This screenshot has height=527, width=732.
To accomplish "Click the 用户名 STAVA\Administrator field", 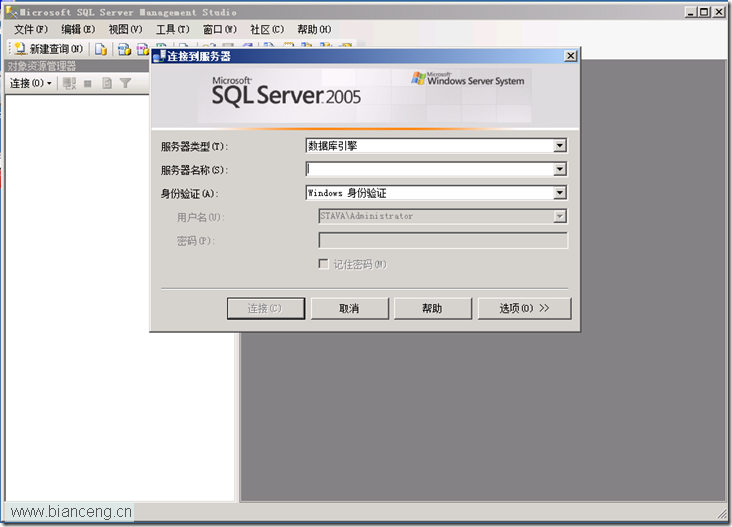I will click(x=443, y=216).
